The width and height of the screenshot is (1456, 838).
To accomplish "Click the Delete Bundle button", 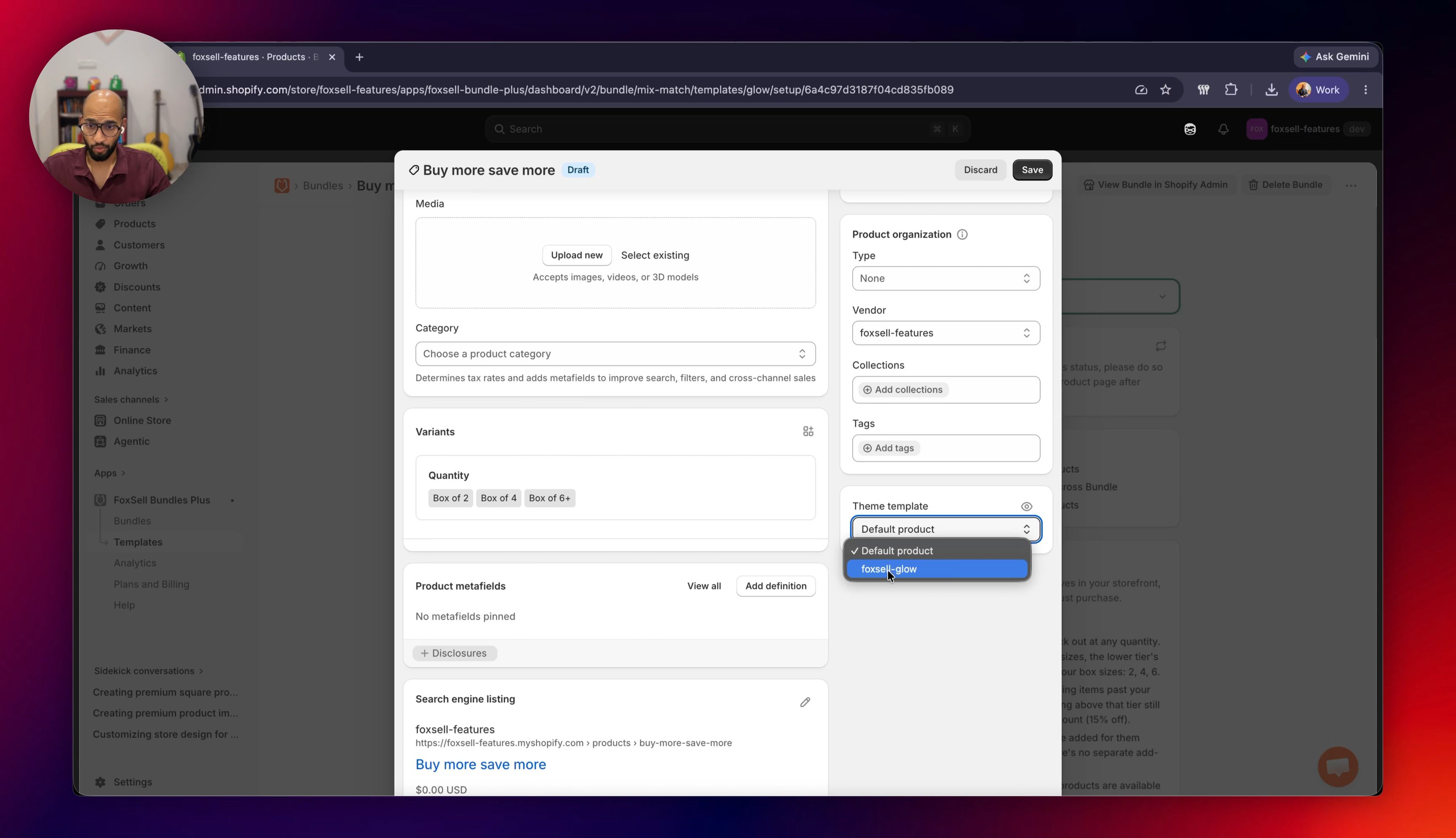I will (x=1285, y=185).
